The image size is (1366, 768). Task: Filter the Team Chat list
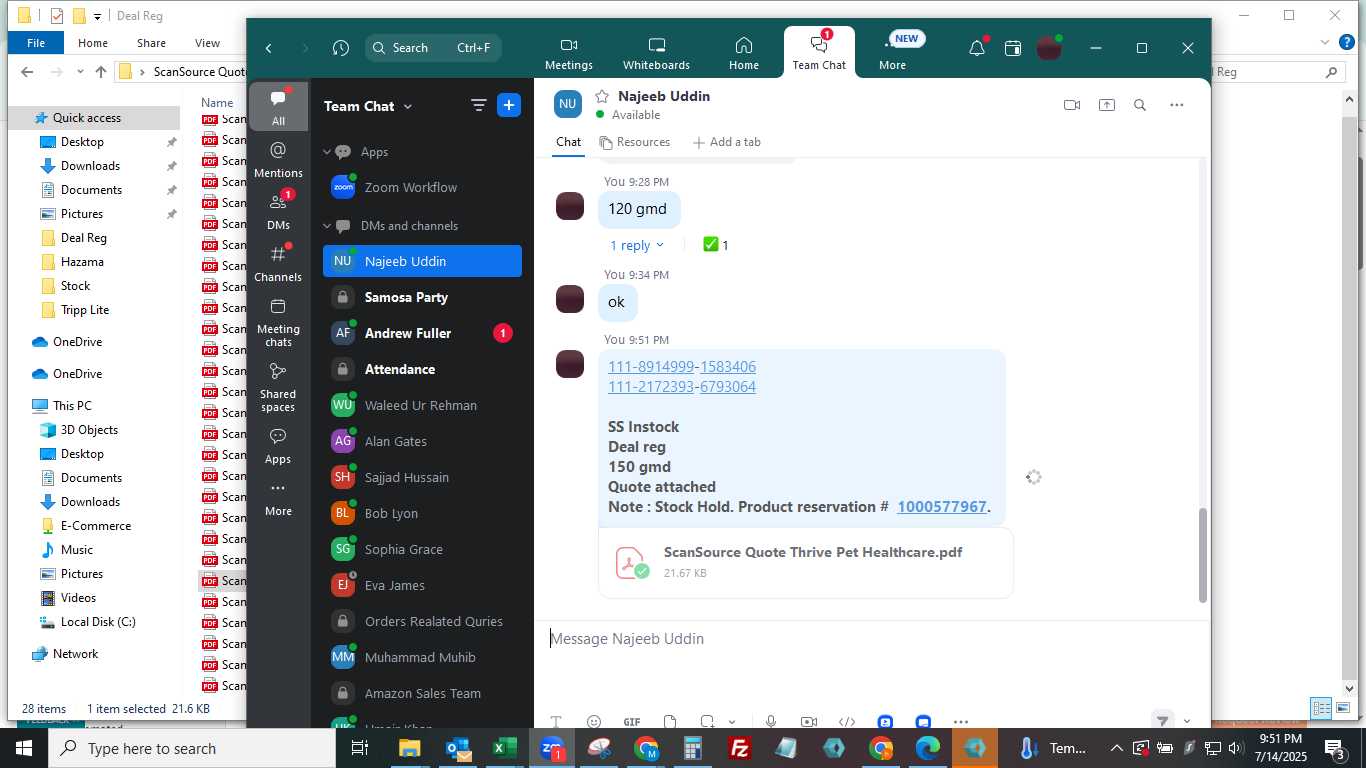[x=479, y=106]
